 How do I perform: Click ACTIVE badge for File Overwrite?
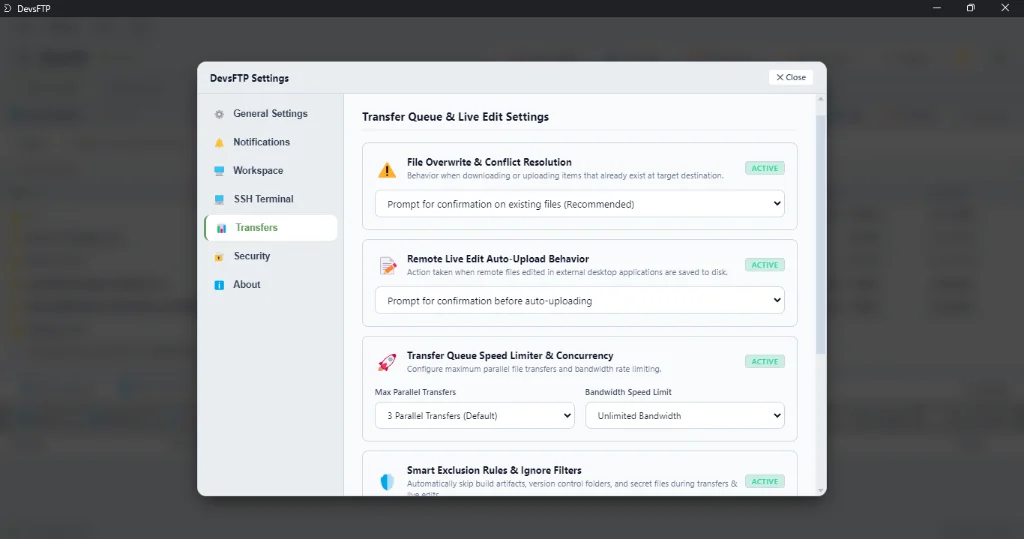pos(765,168)
